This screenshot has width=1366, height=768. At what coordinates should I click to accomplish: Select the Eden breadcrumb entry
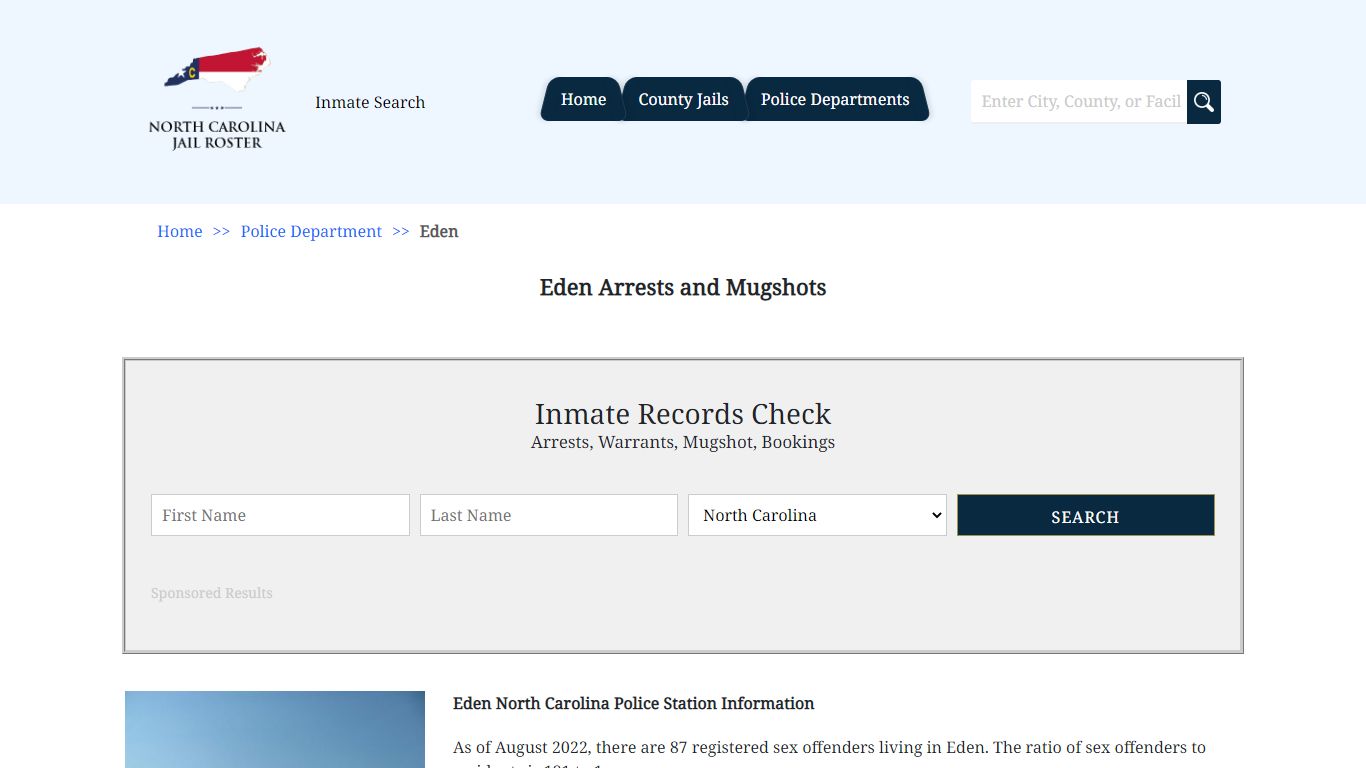pos(439,231)
